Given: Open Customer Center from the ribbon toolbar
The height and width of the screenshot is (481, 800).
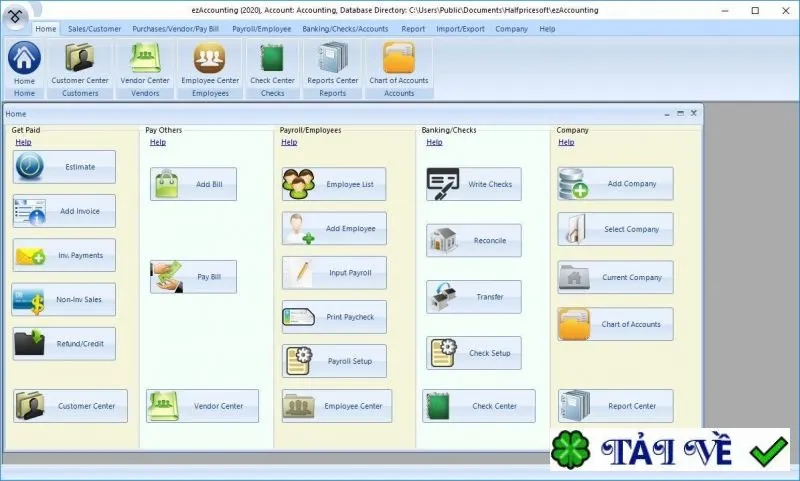Looking at the screenshot, I should click(80, 64).
